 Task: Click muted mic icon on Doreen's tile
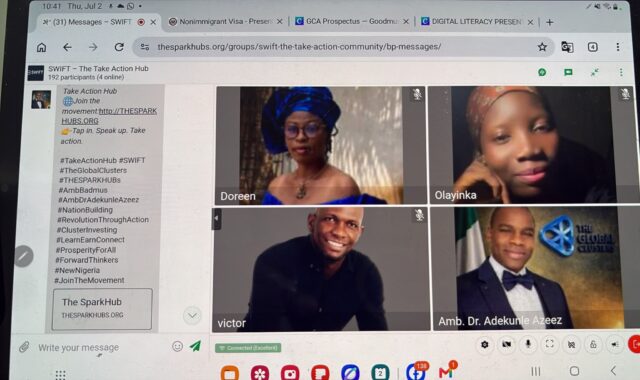pyautogui.click(x=417, y=95)
